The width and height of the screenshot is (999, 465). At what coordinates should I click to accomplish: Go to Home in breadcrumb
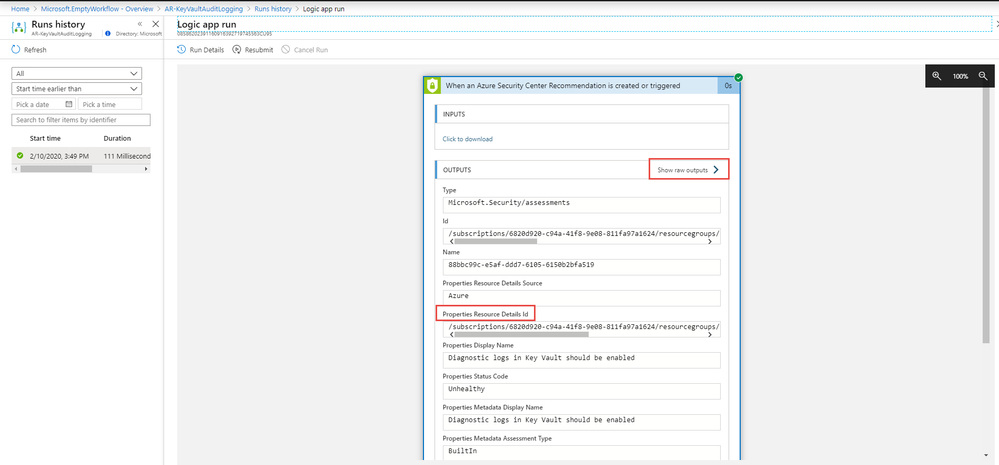coord(20,9)
